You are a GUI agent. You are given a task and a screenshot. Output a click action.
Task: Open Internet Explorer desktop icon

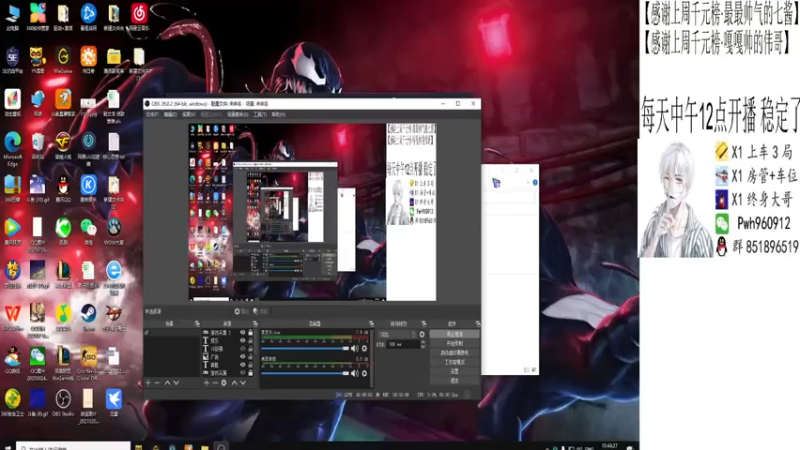113,276
